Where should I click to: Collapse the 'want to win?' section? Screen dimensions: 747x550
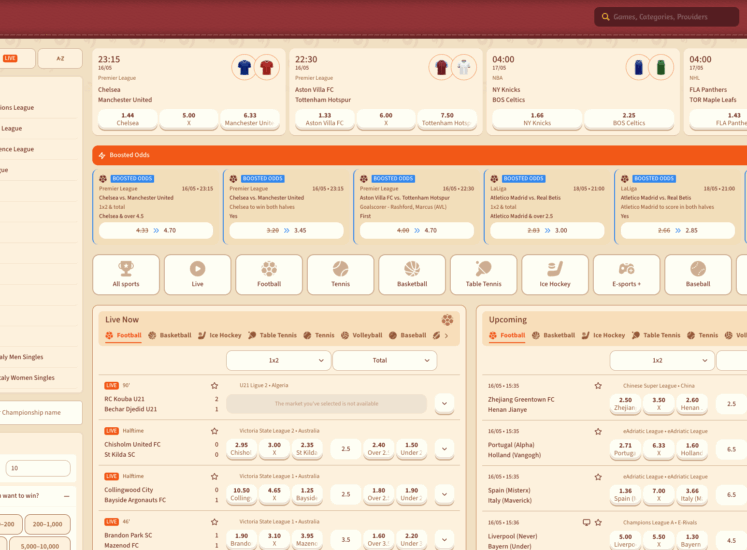[67, 496]
